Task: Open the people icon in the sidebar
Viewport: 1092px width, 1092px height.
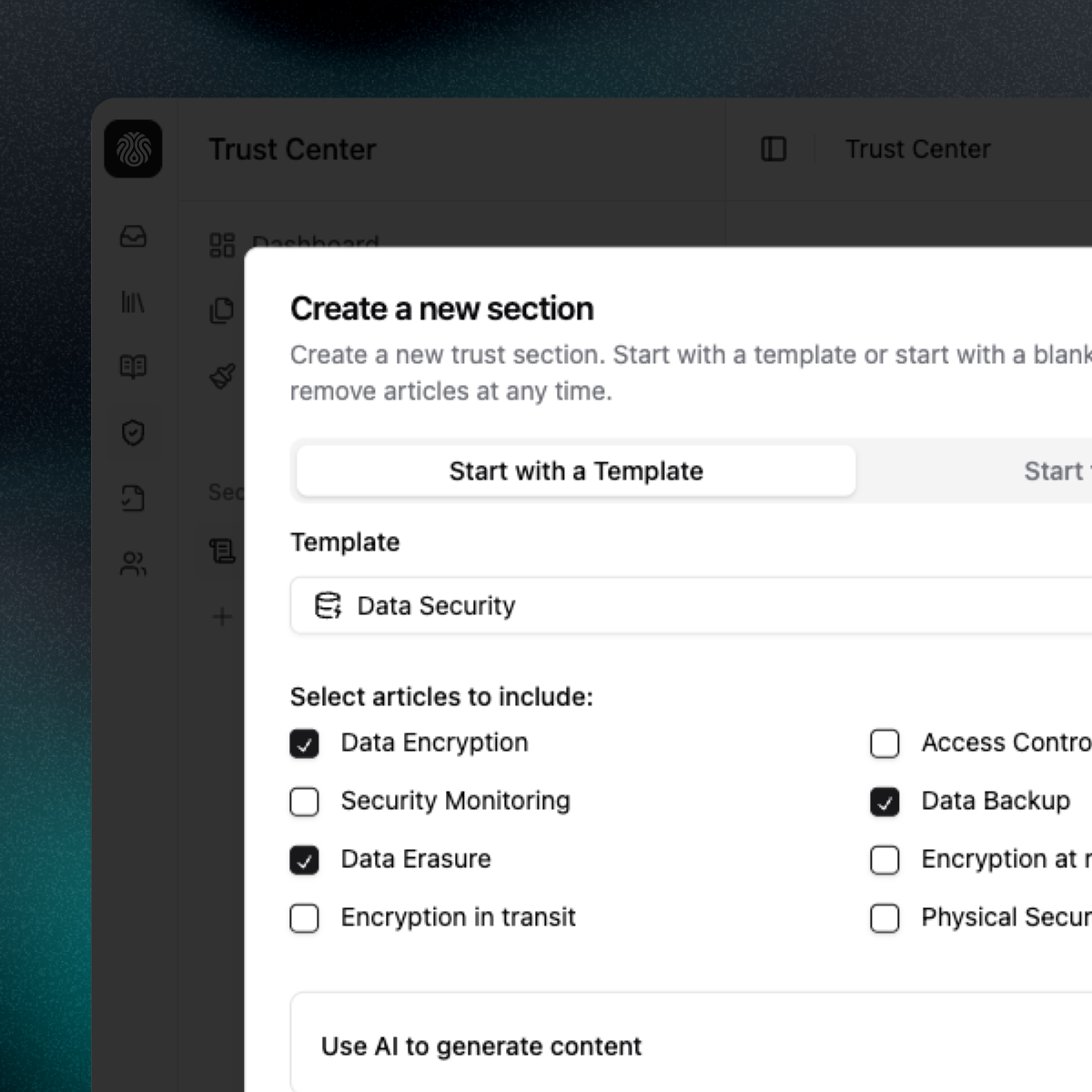Action: pos(133,564)
